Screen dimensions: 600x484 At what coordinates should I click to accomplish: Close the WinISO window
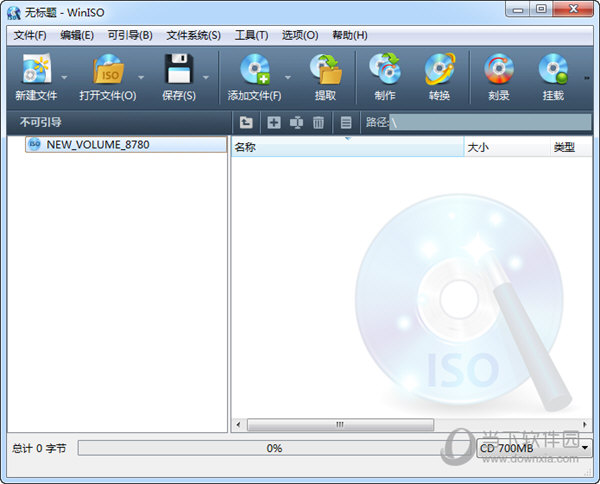pyautogui.click(x=573, y=9)
